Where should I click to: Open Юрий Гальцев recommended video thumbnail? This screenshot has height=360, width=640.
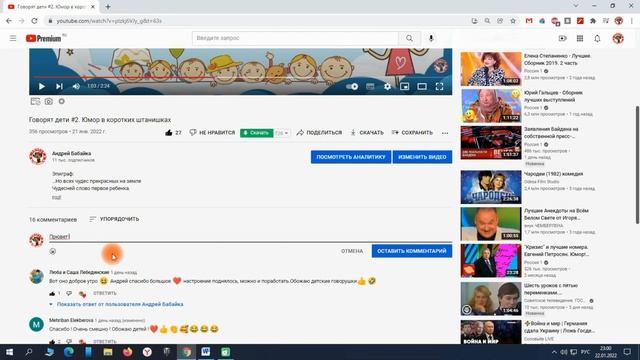tap(491, 106)
